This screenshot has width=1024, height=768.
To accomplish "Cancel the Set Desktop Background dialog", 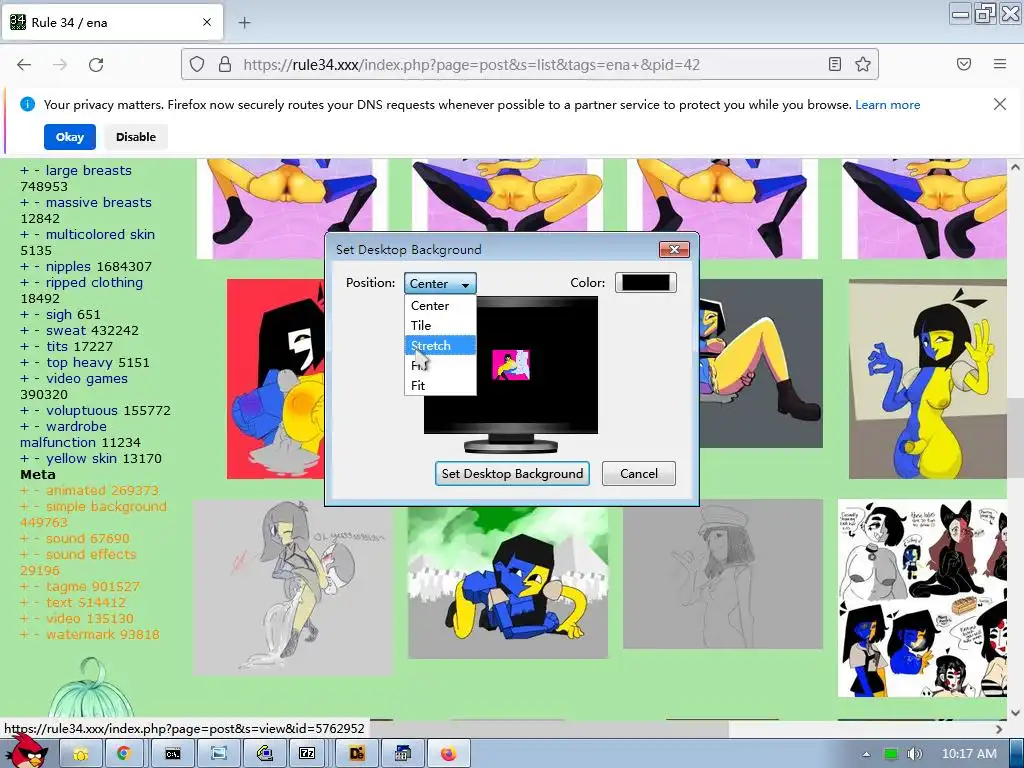I will point(639,473).
